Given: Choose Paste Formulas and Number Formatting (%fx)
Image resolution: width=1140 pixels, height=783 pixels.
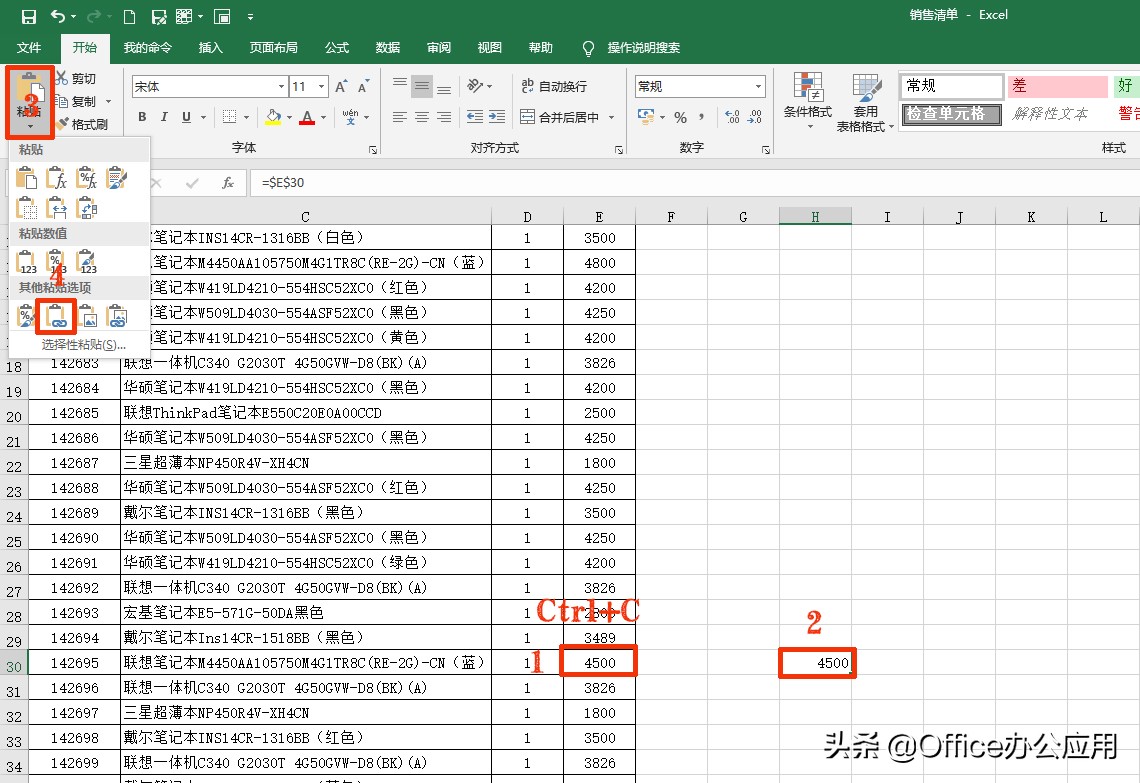Looking at the screenshot, I should [87, 178].
